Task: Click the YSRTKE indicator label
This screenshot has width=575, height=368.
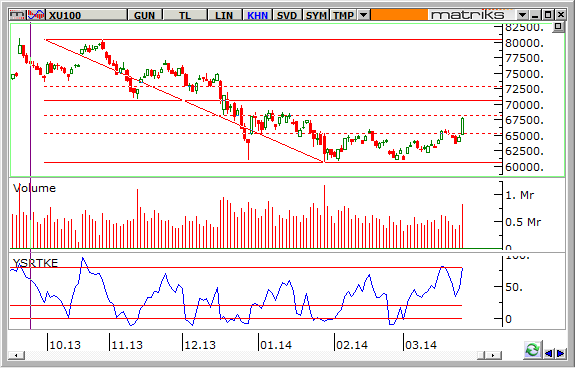Action: click(x=35, y=263)
